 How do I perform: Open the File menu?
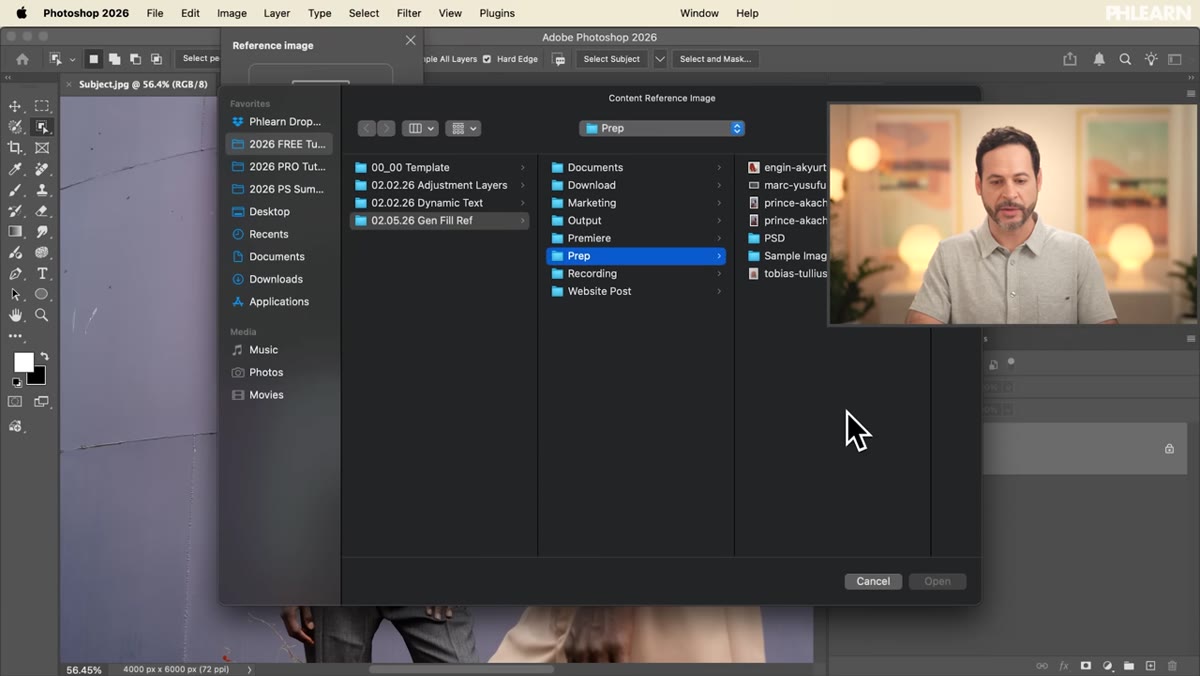155,13
